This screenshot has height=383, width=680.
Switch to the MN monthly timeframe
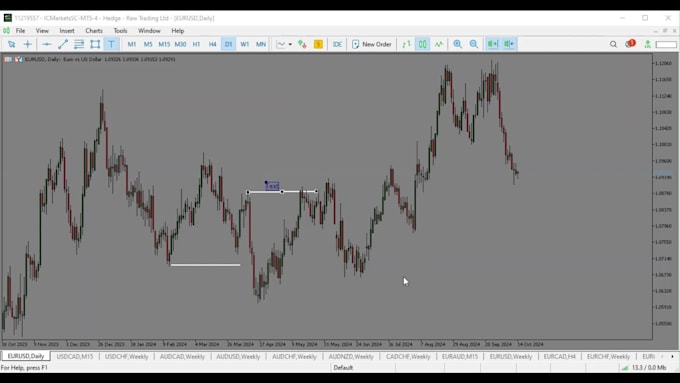point(261,44)
